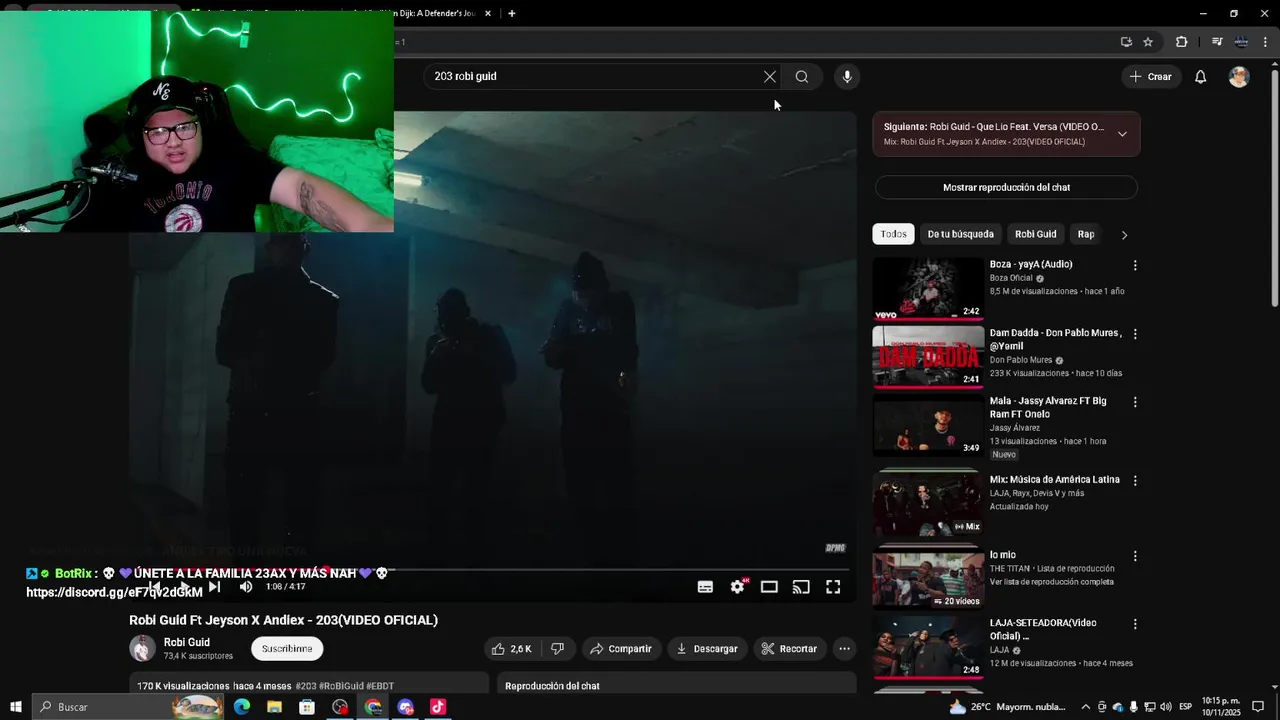The height and width of the screenshot is (720, 1280).
Task: Dislike this video
Action: 557,649
